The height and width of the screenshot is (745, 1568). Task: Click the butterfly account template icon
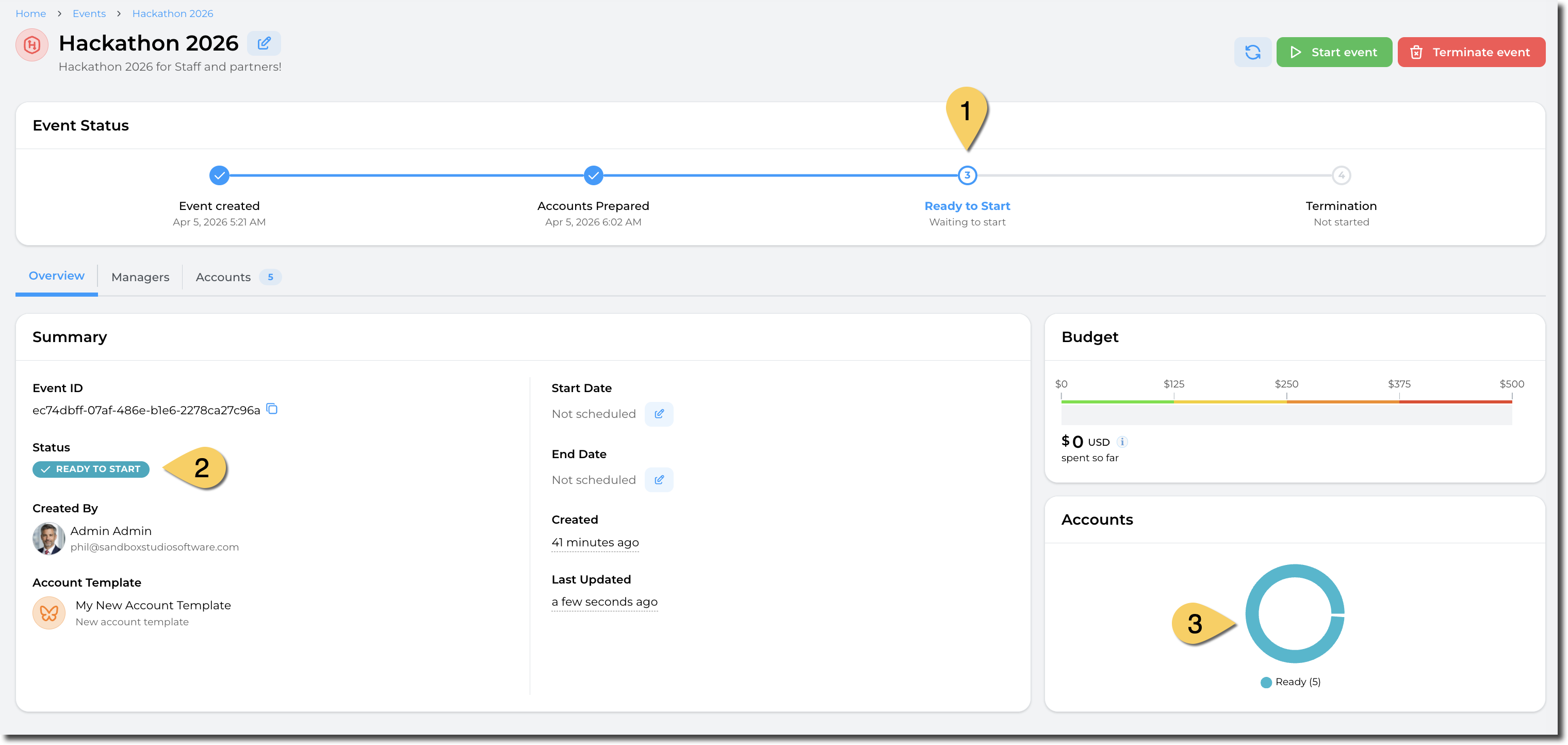(x=48, y=613)
